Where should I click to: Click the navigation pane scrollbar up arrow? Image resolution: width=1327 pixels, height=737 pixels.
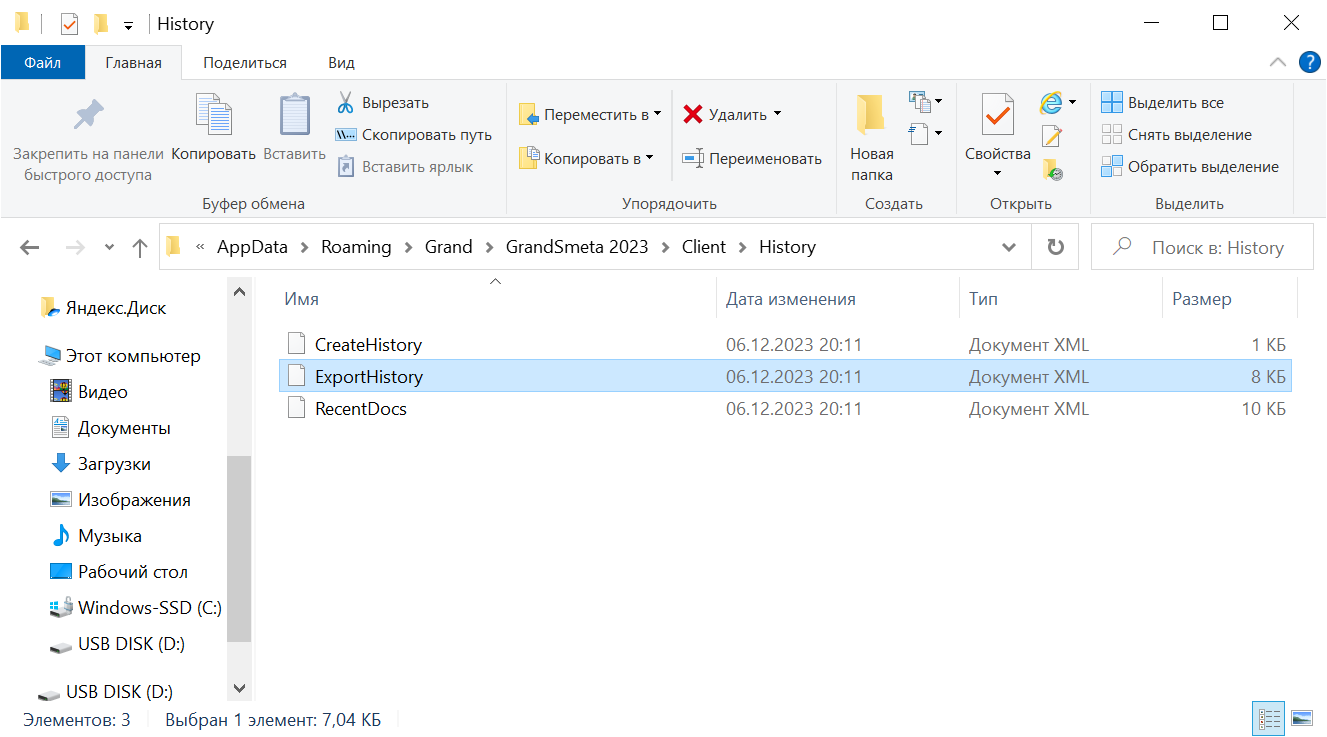click(239, 292)
